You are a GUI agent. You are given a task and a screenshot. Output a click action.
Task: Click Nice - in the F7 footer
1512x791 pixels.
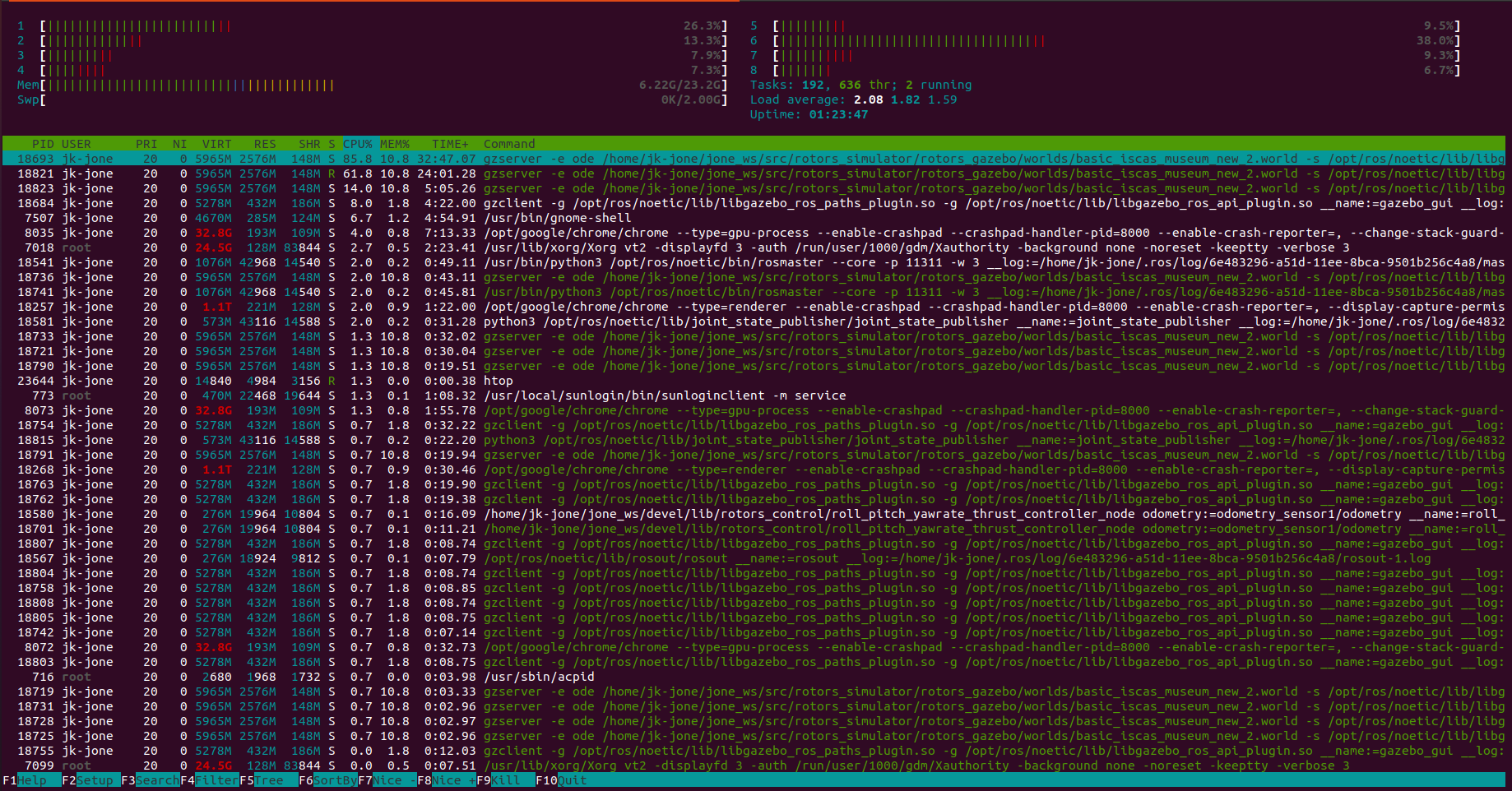(x=388, y=780)
